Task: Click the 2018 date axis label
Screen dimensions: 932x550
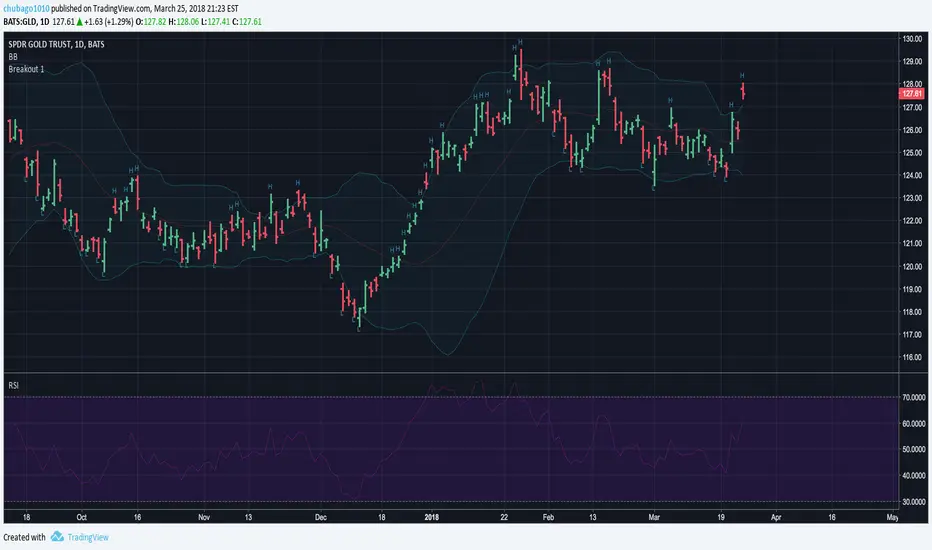Action: pos(432,517)
